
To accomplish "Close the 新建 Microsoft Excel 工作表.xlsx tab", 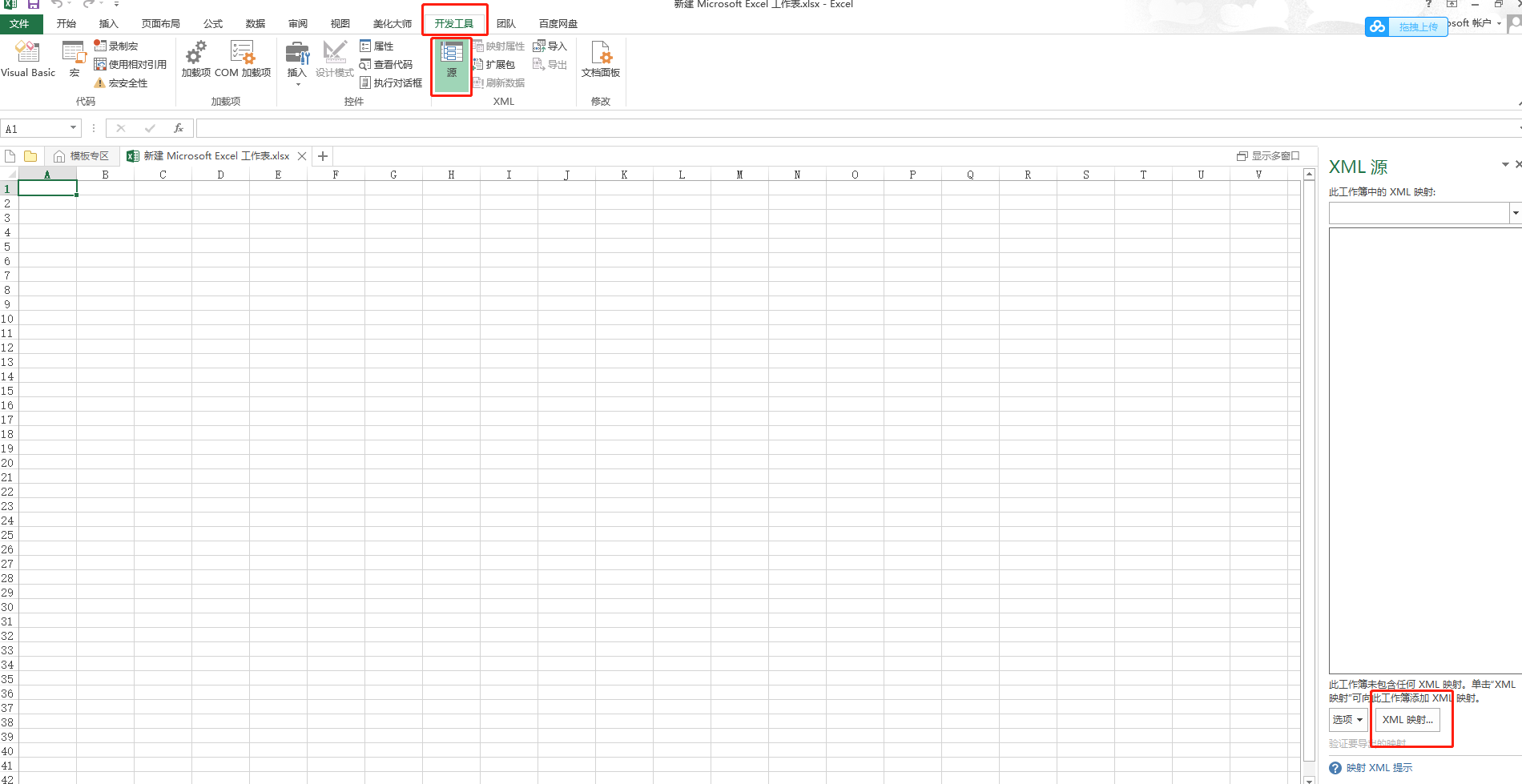I will [x=302, y=156].
